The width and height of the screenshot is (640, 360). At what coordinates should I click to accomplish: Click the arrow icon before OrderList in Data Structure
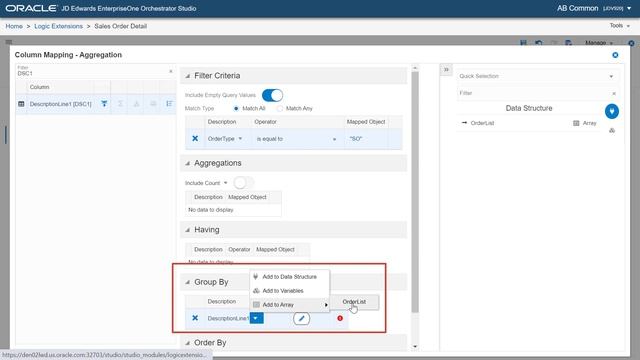(464, 122)
